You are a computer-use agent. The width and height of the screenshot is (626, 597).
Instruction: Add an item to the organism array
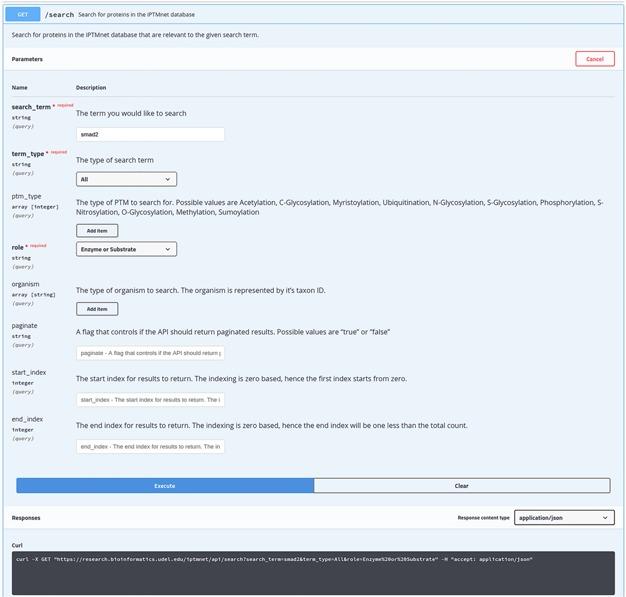click(x=97, y=309)
